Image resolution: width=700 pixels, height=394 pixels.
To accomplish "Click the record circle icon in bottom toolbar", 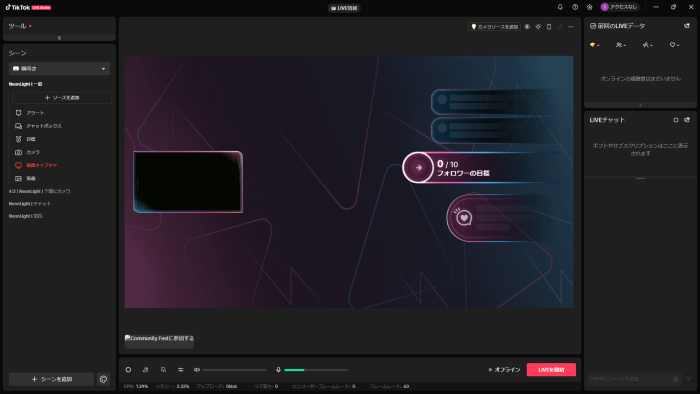I will click(128, 369).
